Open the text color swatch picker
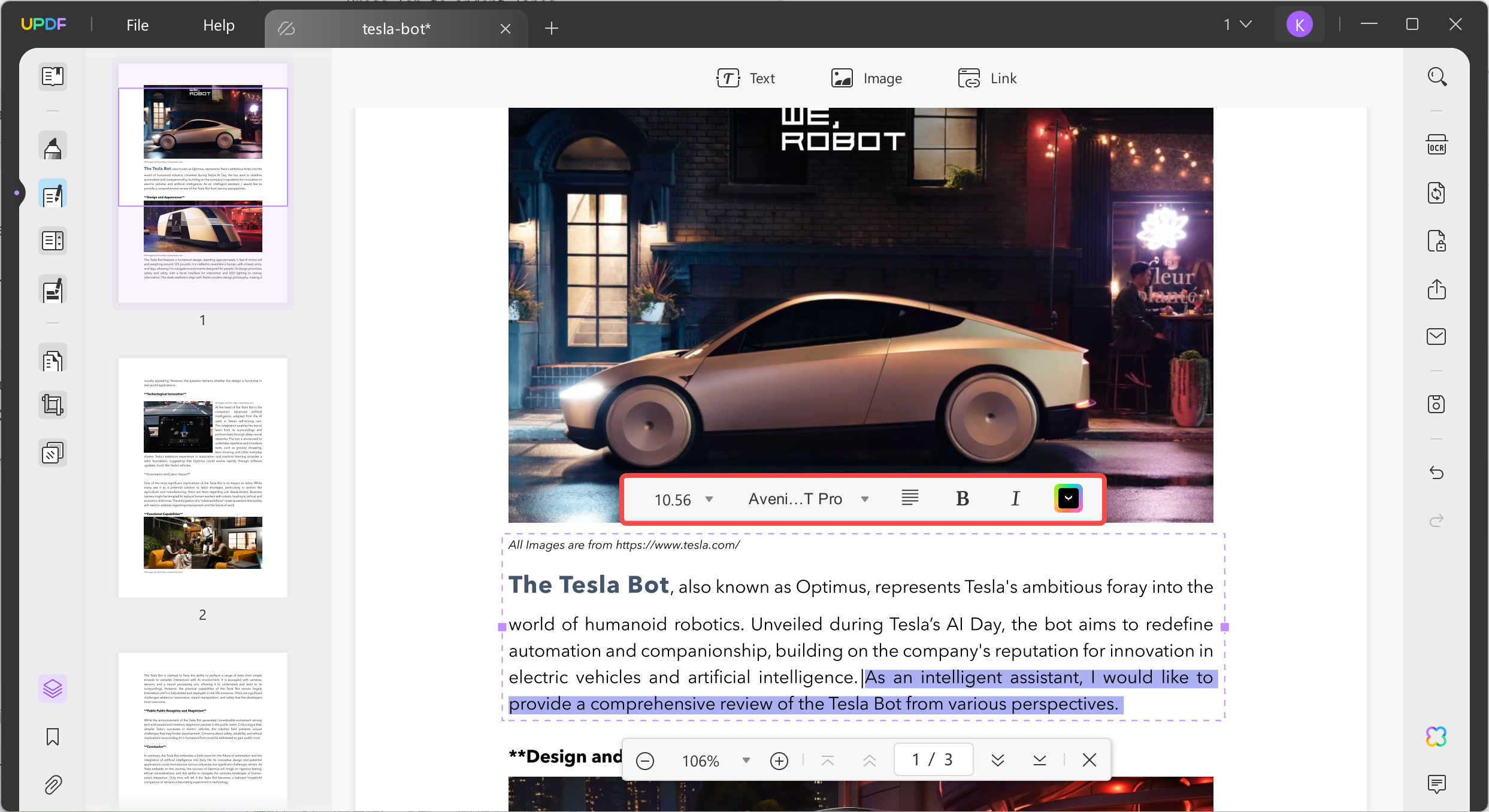Screen dimensions: 1489x812 1068,498
